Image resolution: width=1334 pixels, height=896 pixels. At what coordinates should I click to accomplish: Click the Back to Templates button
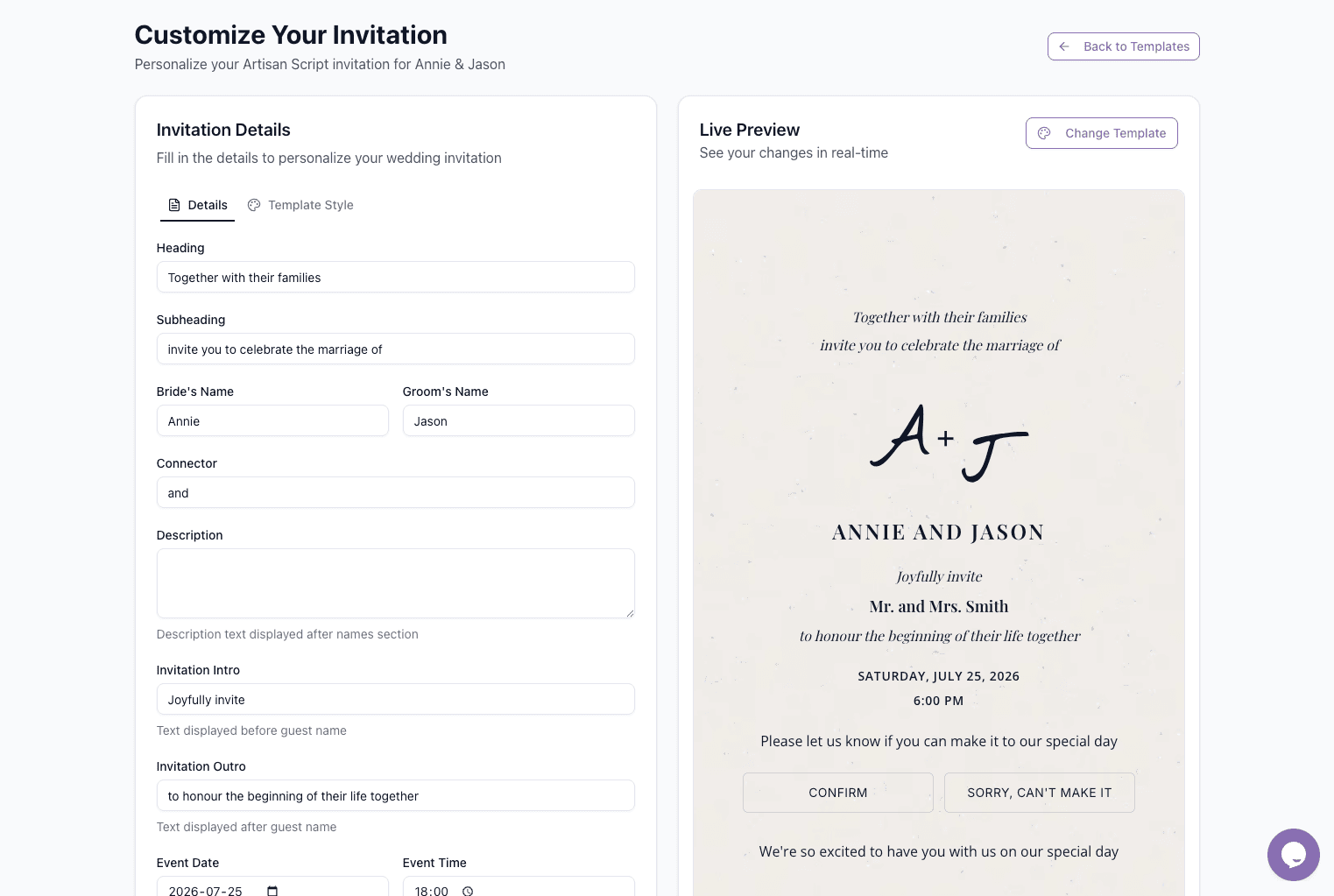click(1124, 46)
